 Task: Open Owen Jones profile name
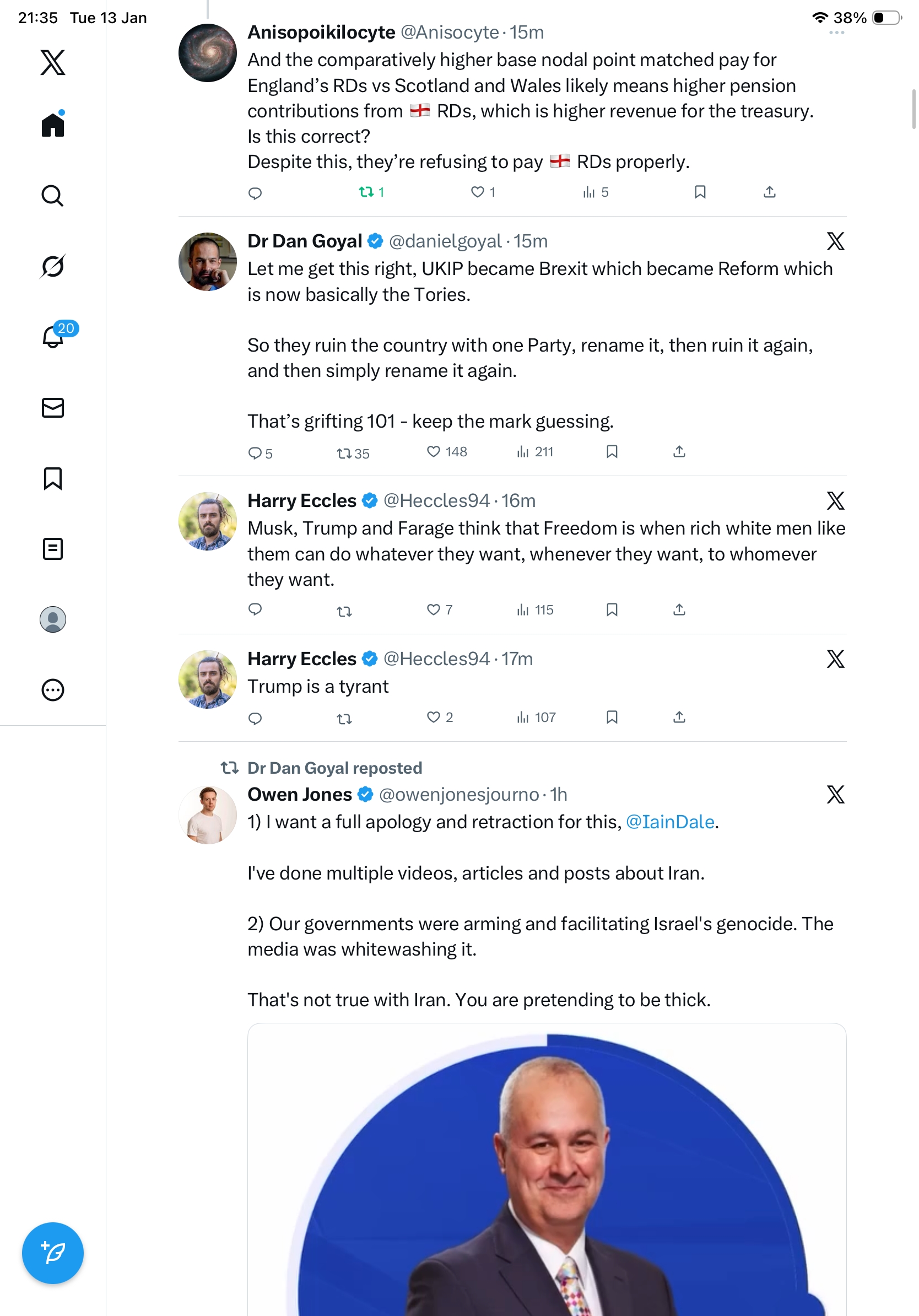(x=300, y=795)
